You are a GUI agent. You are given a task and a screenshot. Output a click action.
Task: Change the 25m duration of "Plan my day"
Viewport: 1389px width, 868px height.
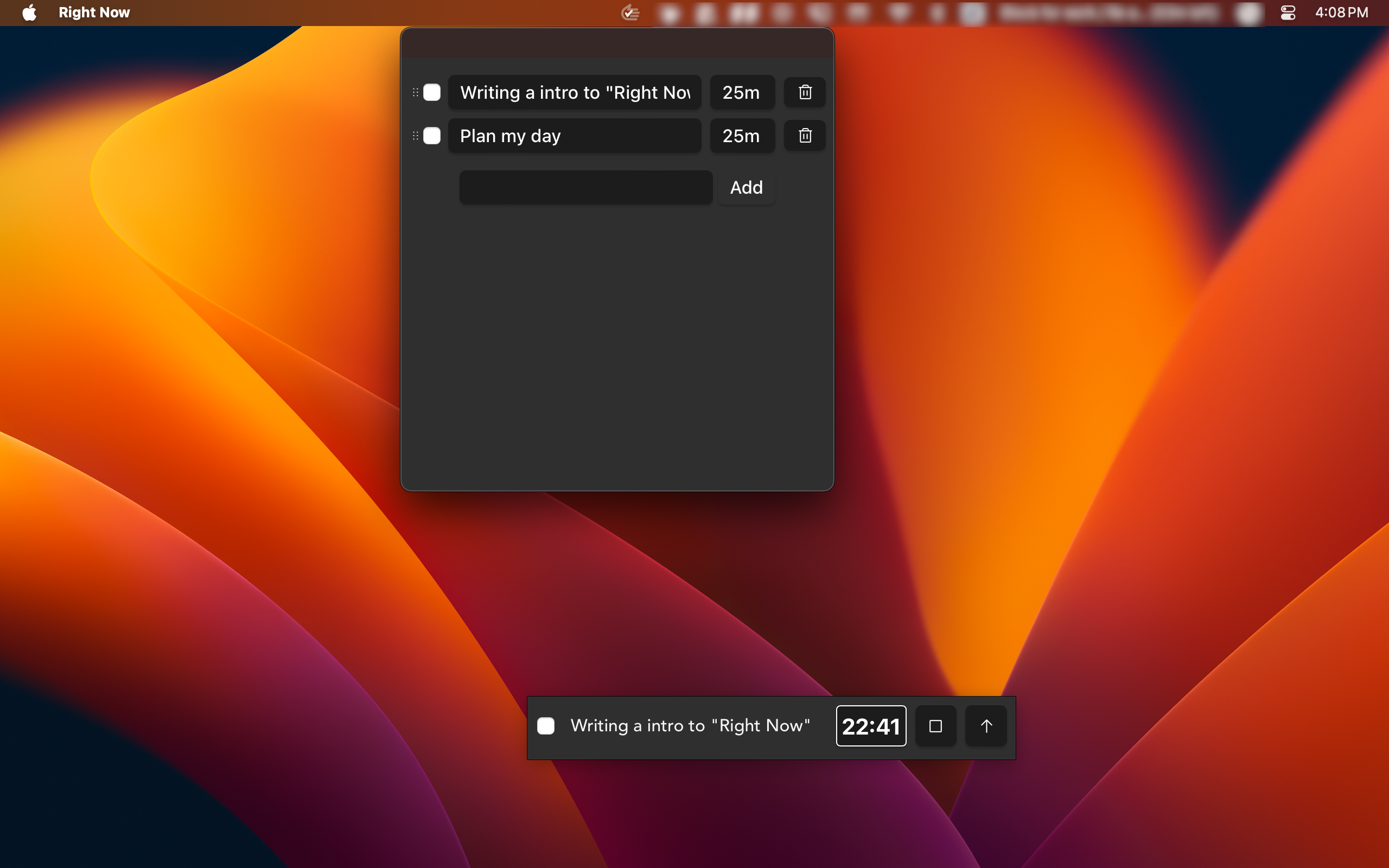pos(742,136)
